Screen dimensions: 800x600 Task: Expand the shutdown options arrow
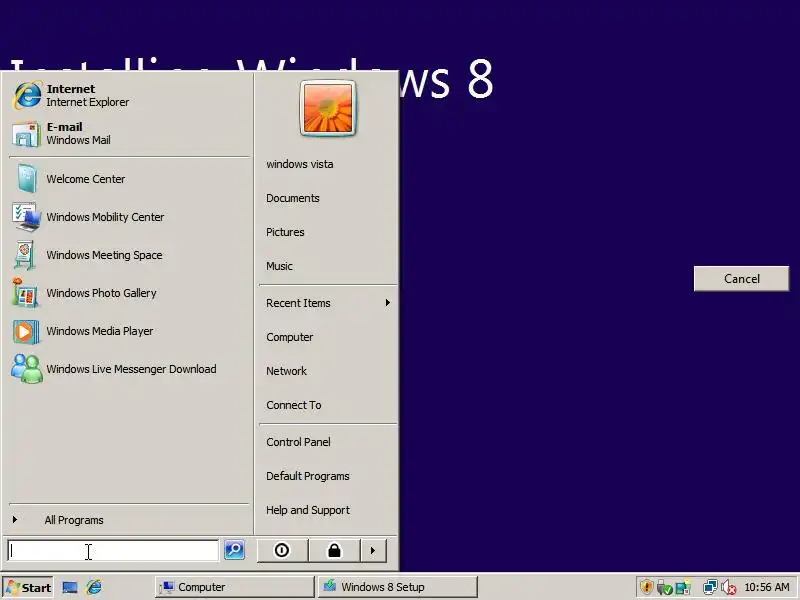click(x=373, y=551)
